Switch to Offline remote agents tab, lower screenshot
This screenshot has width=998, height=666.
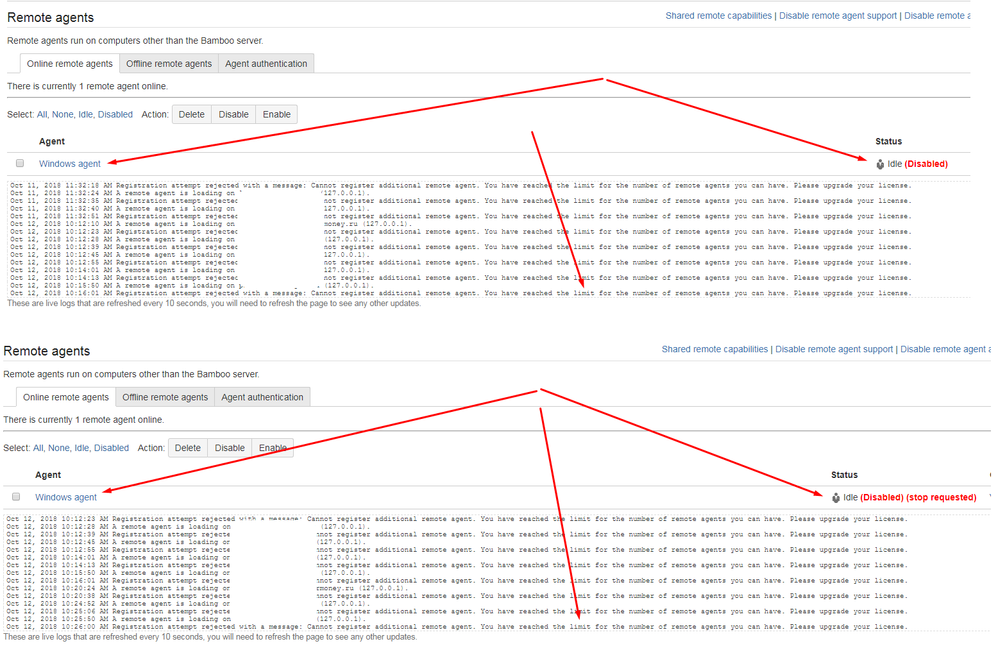tap(165, 397)
